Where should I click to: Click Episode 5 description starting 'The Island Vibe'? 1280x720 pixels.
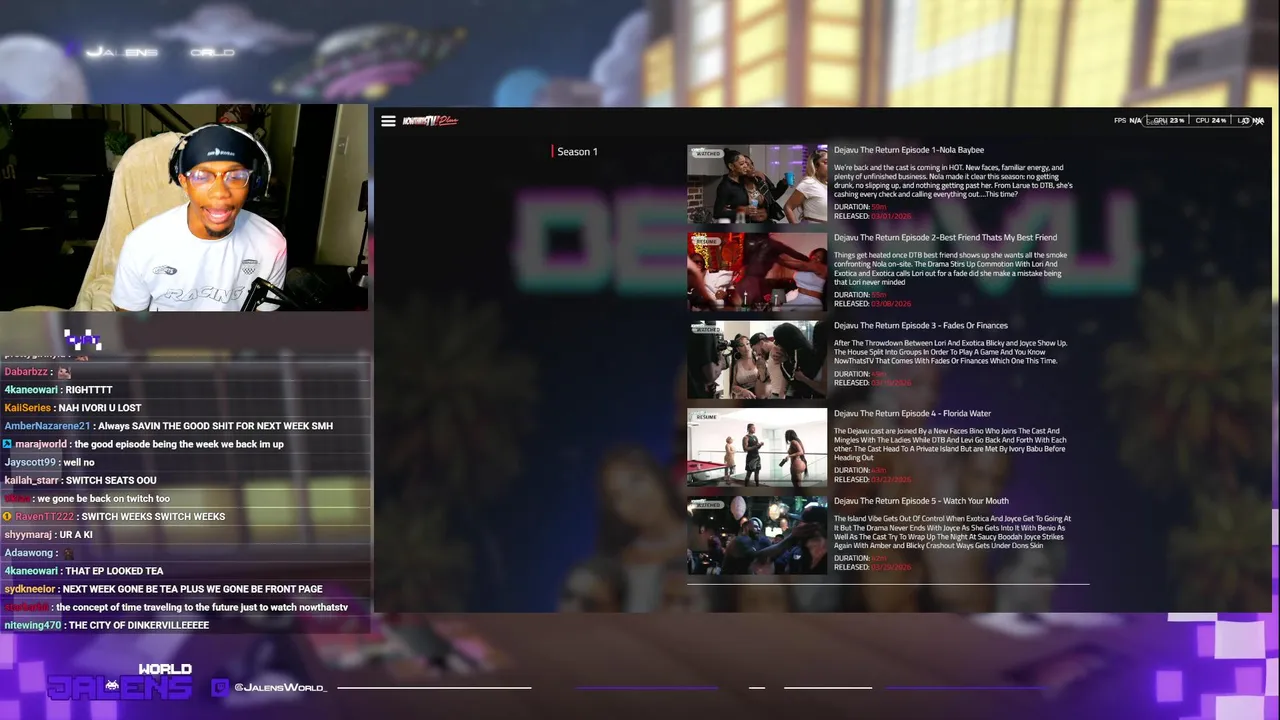(x=953, y=532)
